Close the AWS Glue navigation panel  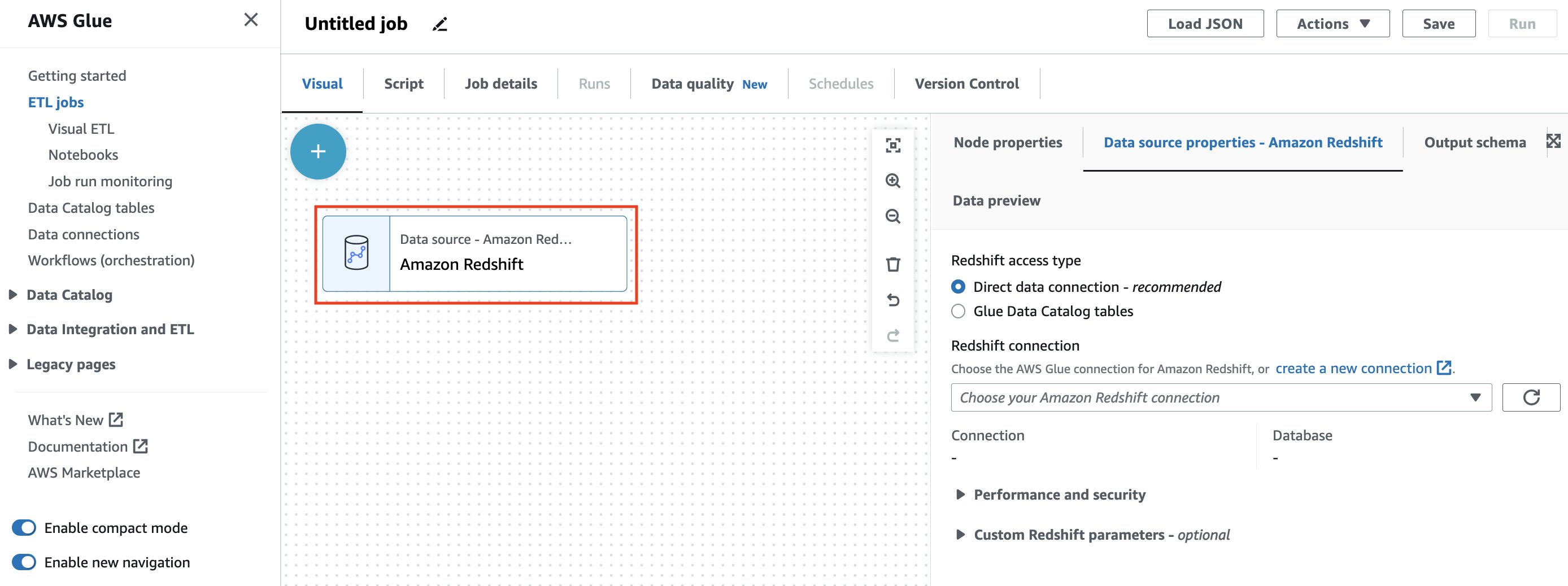click(x=251, y=20)
